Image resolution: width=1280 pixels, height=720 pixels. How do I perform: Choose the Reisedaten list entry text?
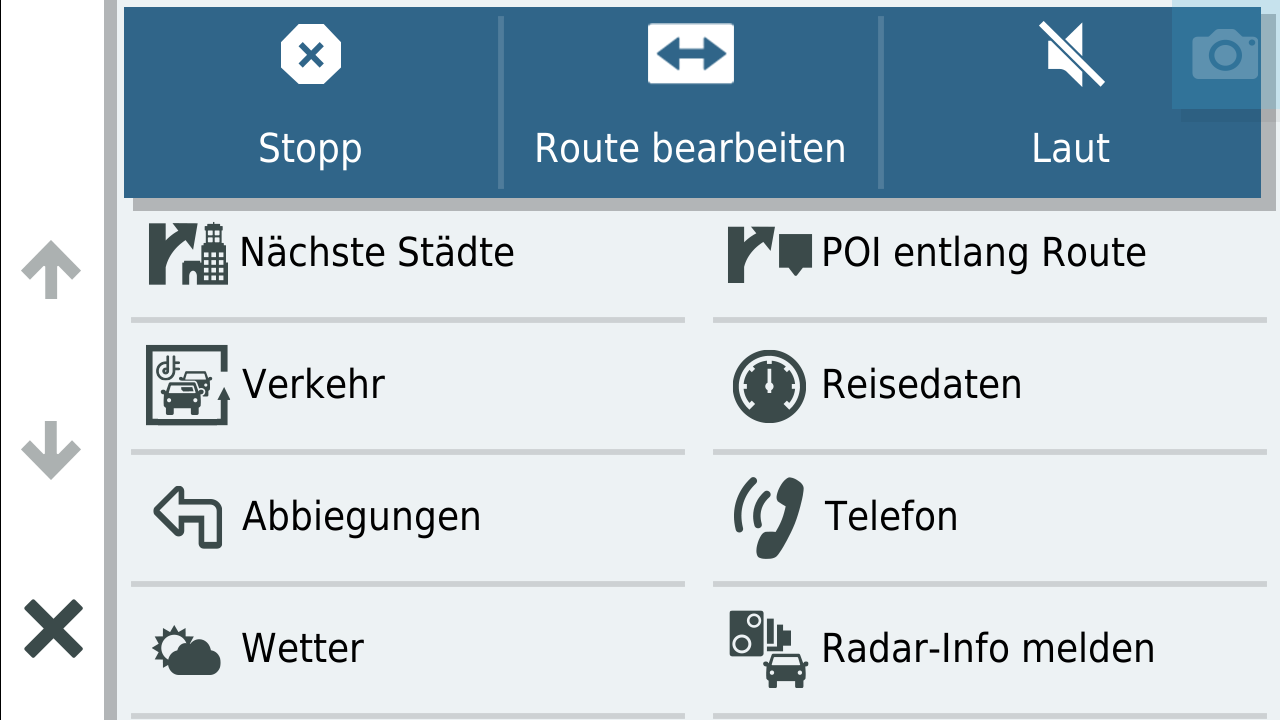(x=921, y=385)
